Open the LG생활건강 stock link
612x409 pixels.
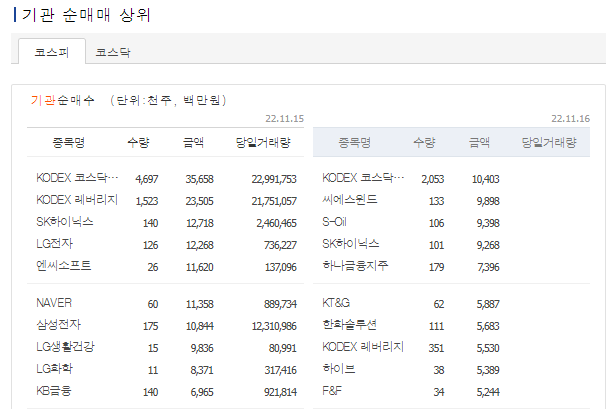pyautogui.click(x=65, y=347)
